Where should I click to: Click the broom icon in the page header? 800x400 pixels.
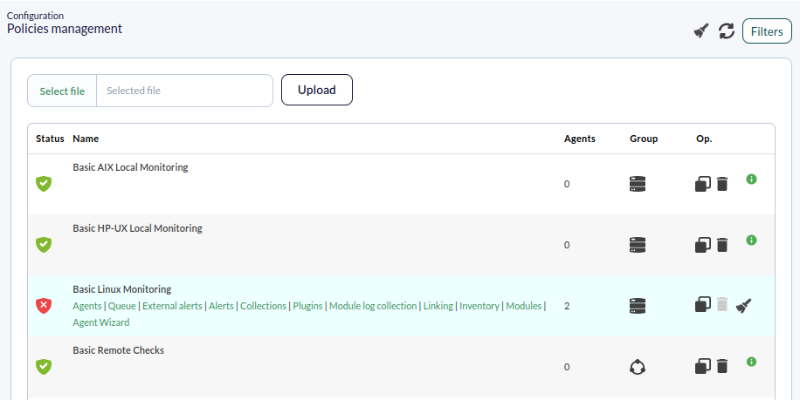tap(701, 31)
